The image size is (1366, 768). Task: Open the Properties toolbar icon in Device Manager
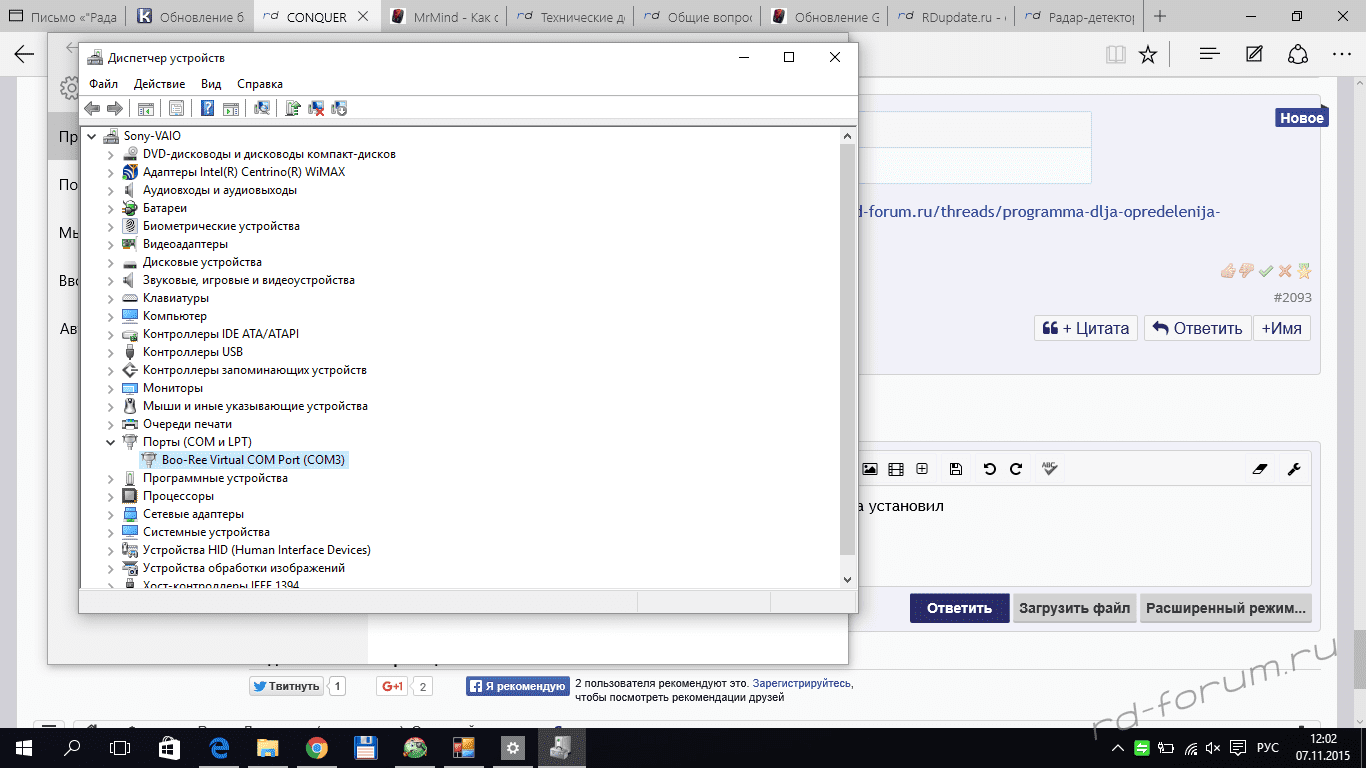tap(177, 108)
